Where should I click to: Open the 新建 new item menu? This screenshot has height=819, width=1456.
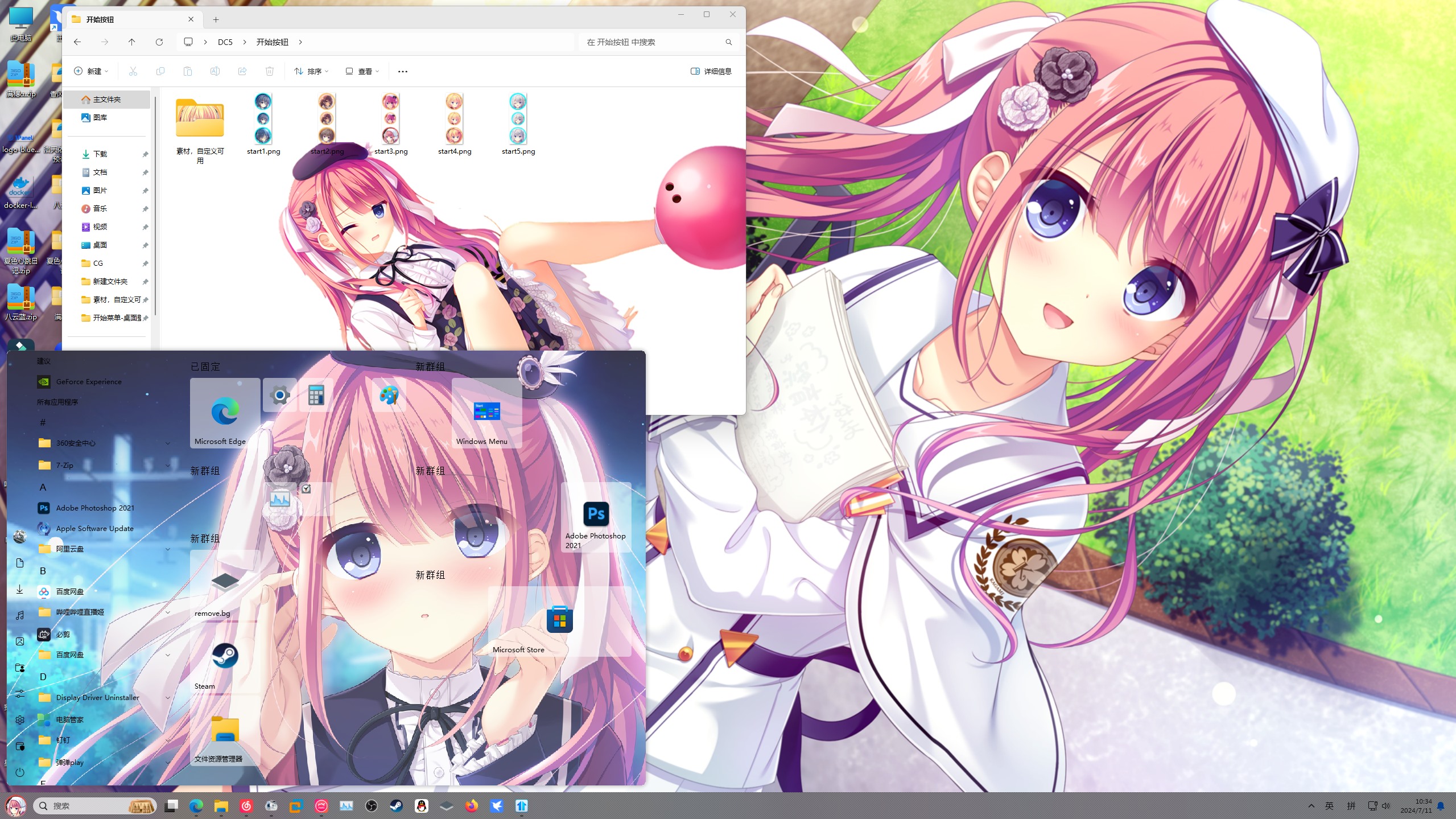tap(91, 71)
